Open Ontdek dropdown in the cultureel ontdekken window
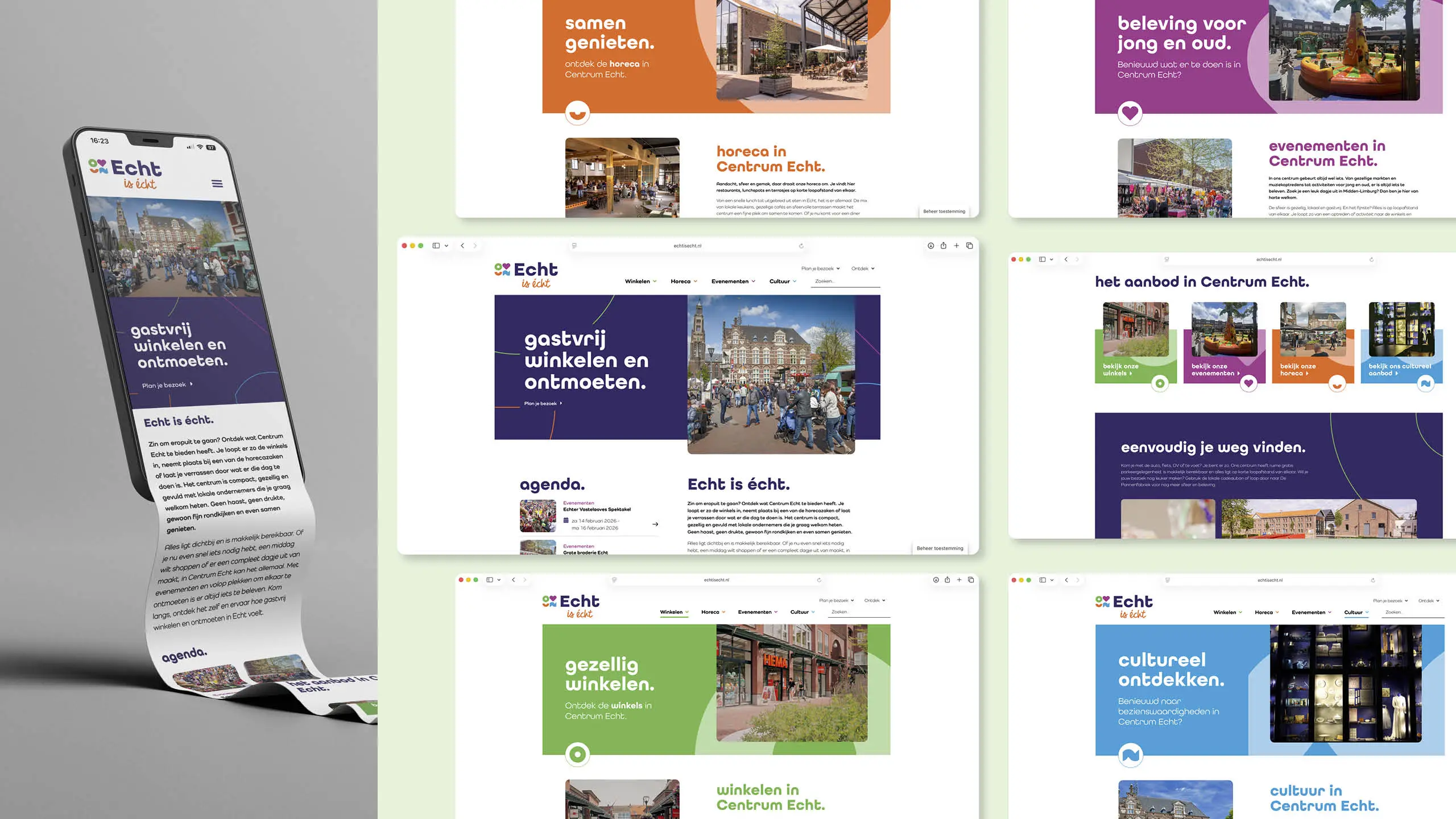 (1429, 601)
